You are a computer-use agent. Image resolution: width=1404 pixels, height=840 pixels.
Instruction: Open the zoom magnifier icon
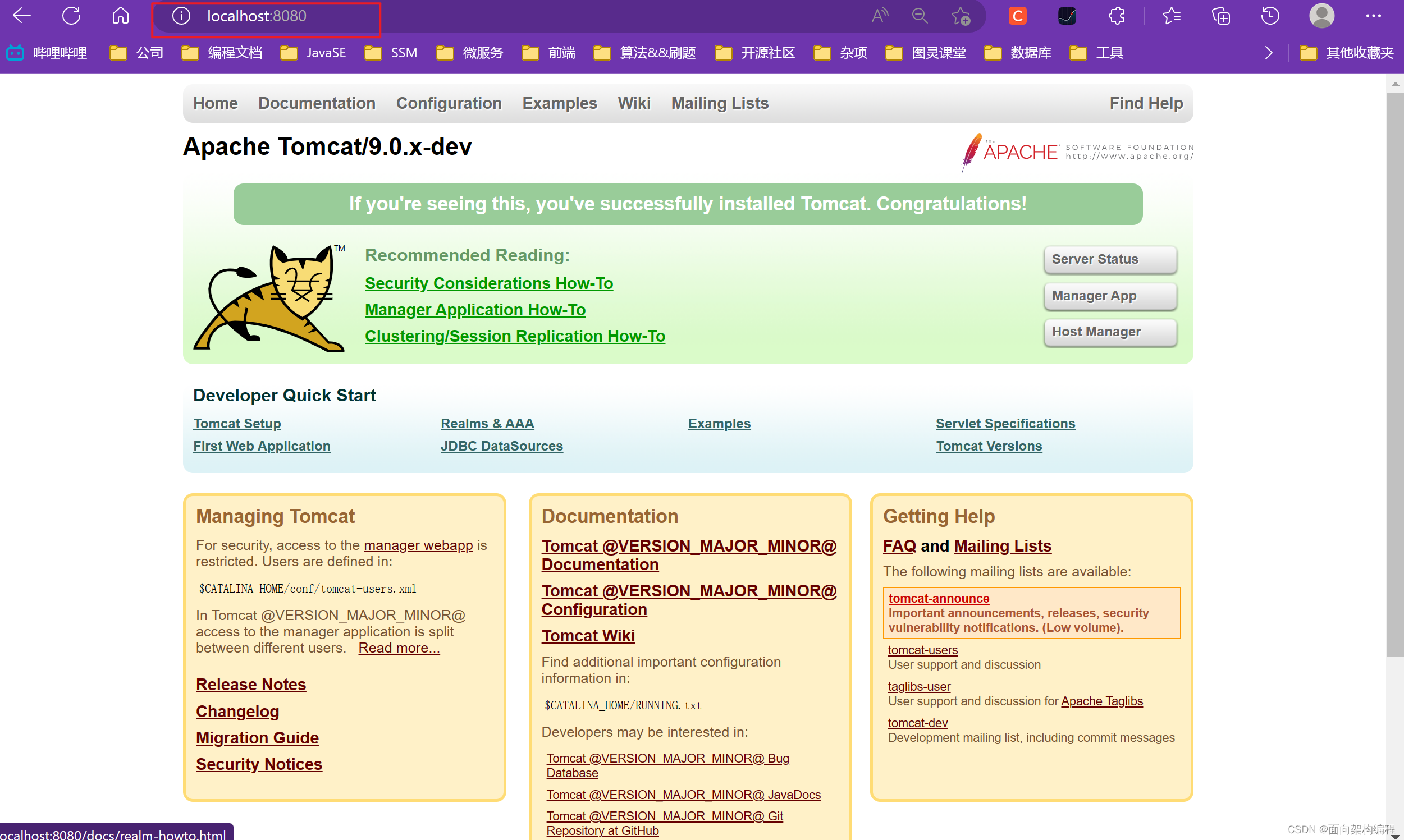920,16
